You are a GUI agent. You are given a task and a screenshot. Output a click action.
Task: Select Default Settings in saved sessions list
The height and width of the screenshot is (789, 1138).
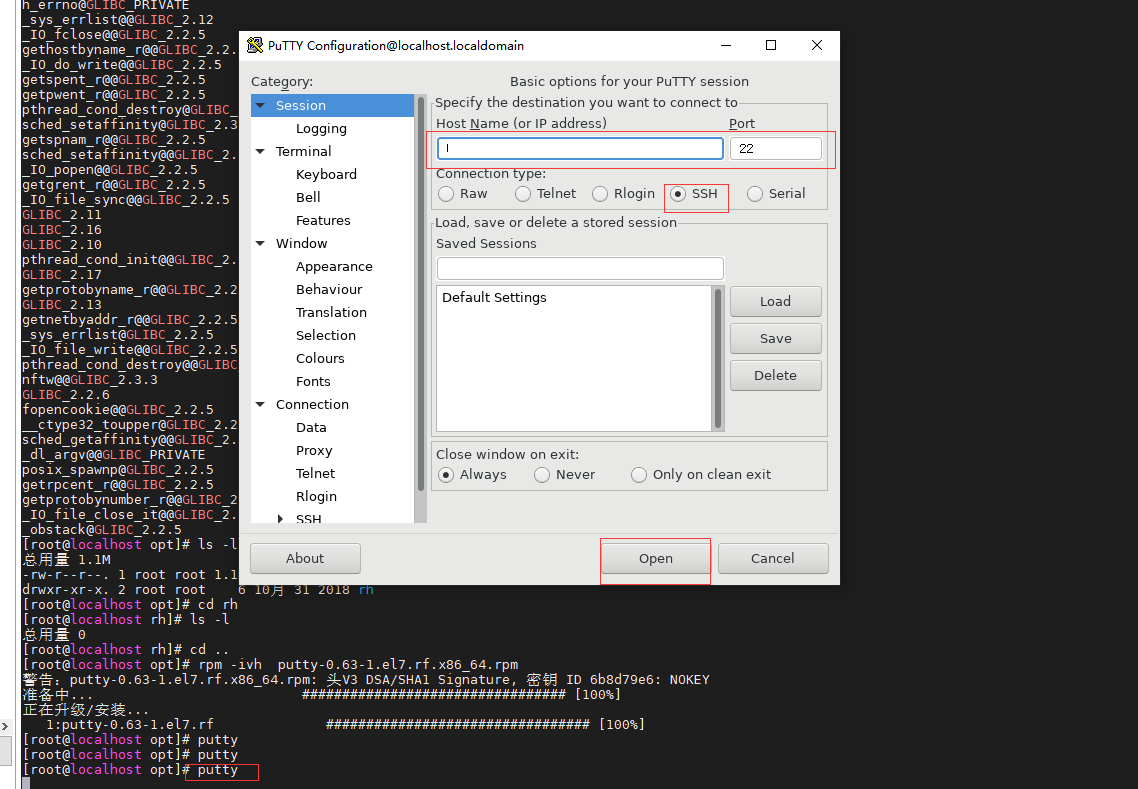point(494,298)
